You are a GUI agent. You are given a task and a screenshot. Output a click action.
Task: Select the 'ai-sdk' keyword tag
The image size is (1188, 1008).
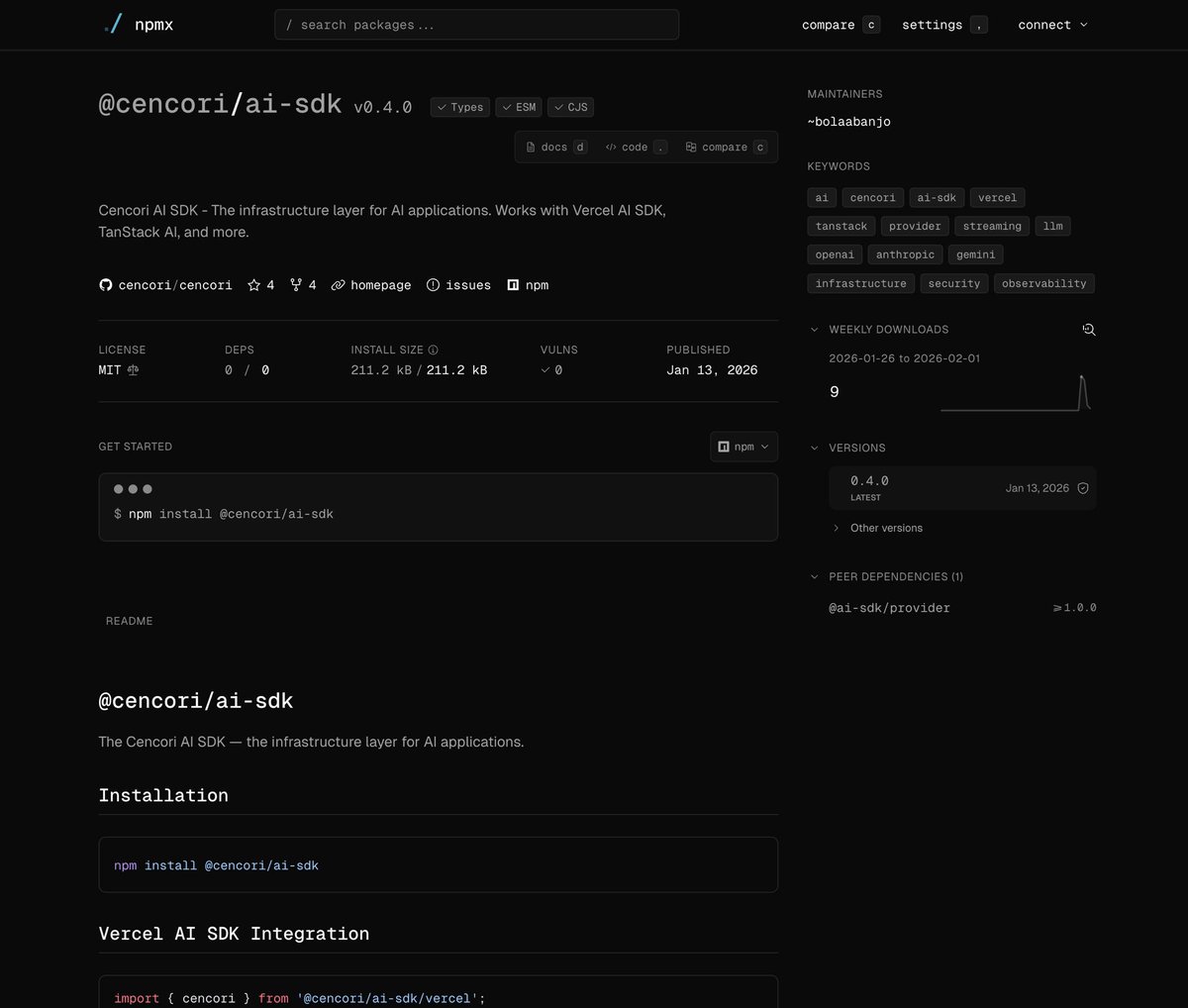coord(937,198)
